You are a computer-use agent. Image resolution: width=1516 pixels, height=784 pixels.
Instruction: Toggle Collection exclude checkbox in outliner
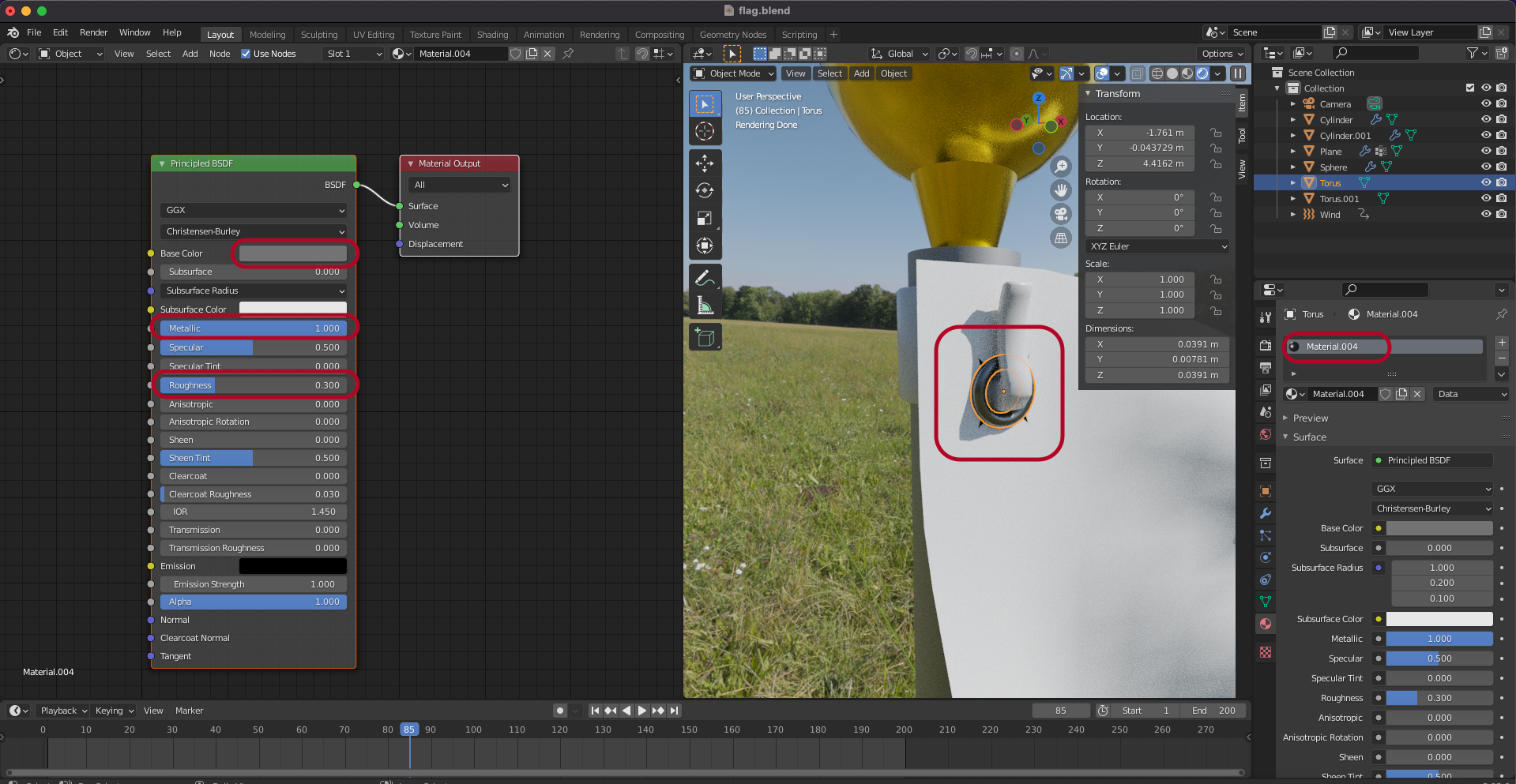tap(1470, 88)
